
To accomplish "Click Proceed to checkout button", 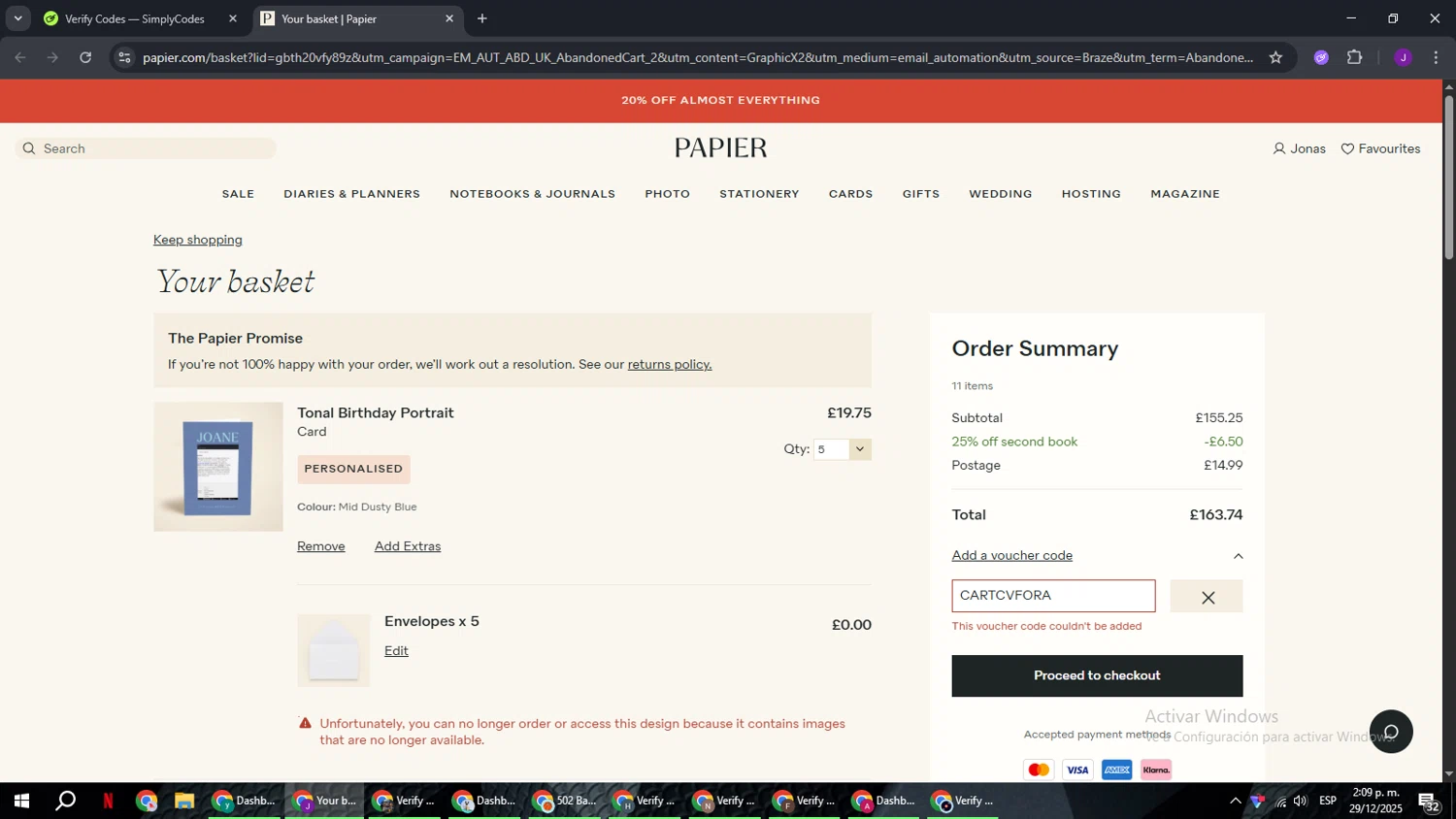I will [1097, 675].
